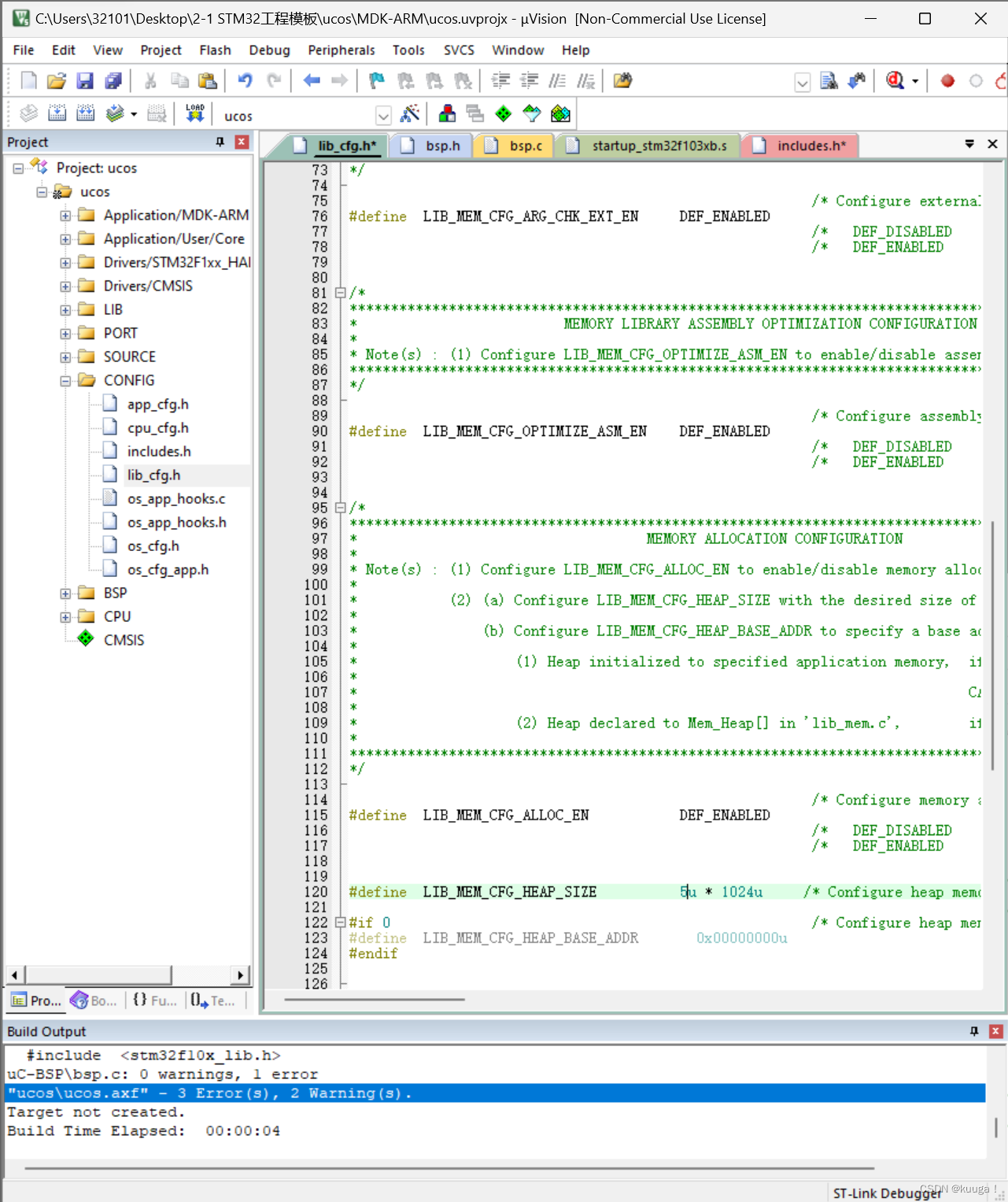Show the Functions tab in project panel
This screenshot has height=1202, width=1008.
154,1000
